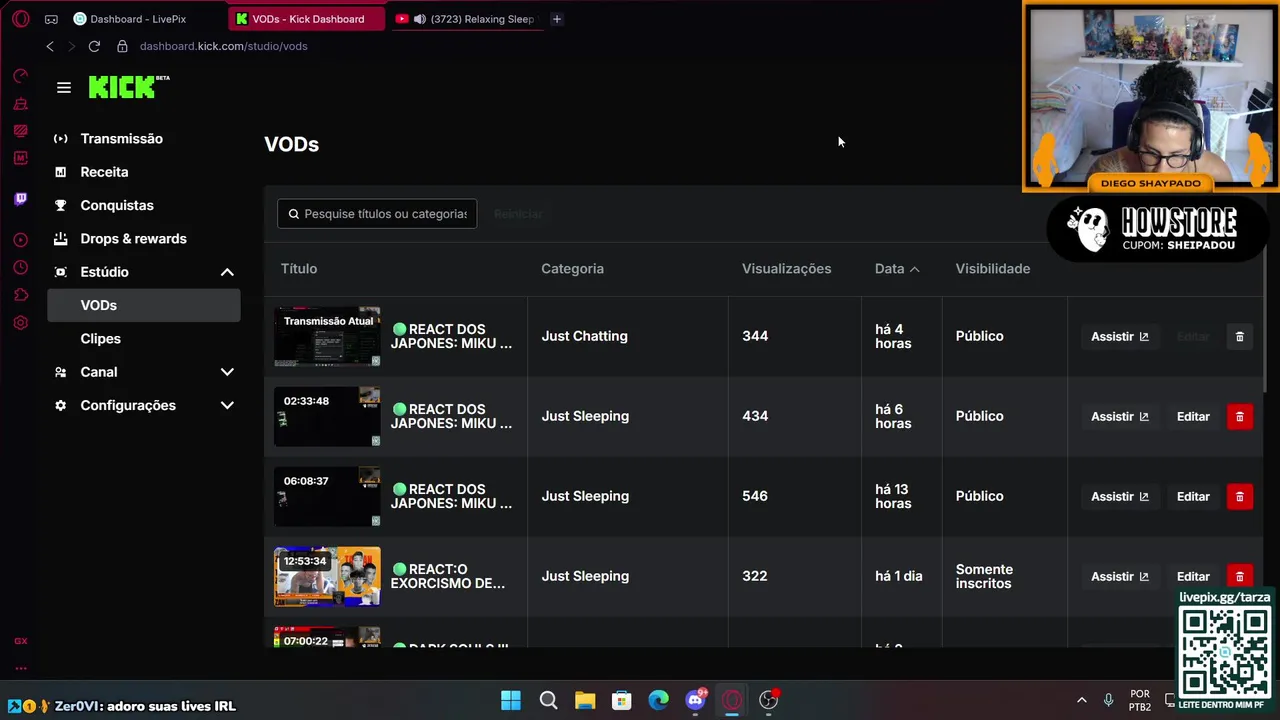
Task: Click Assistir for the 12:53:34 VOD
Action: pos(1119,576)
